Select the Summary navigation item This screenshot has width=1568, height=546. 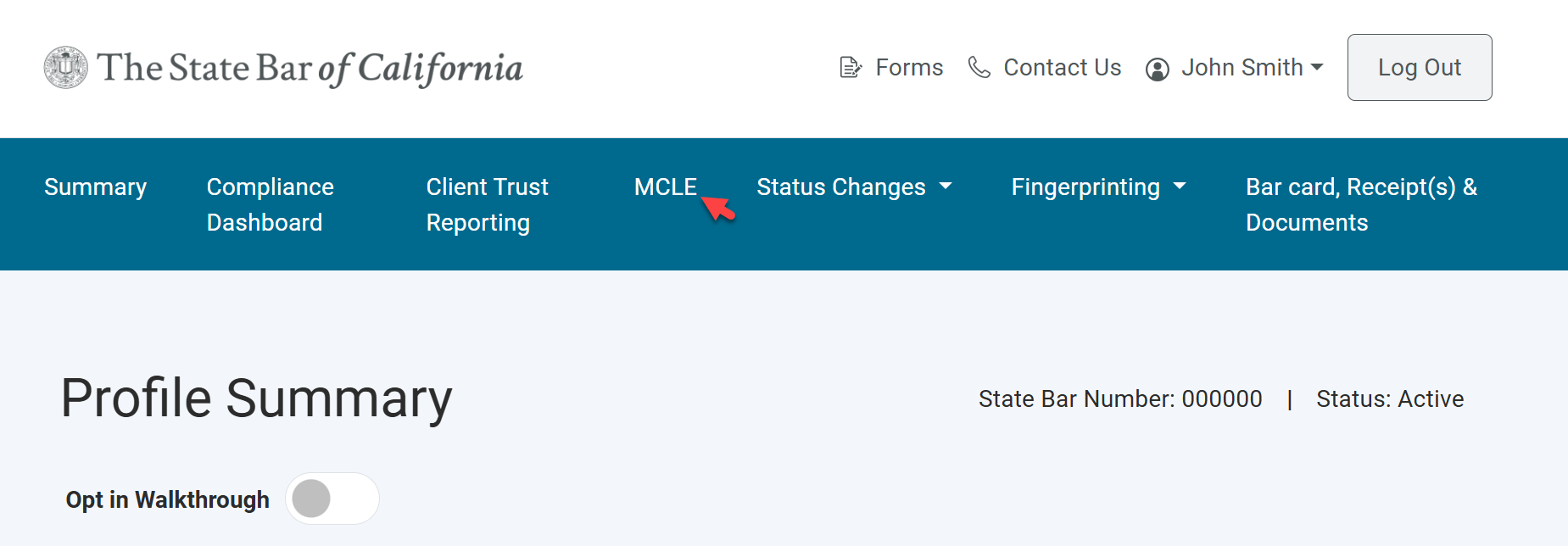pyautogui.click(x=95, y=187)
